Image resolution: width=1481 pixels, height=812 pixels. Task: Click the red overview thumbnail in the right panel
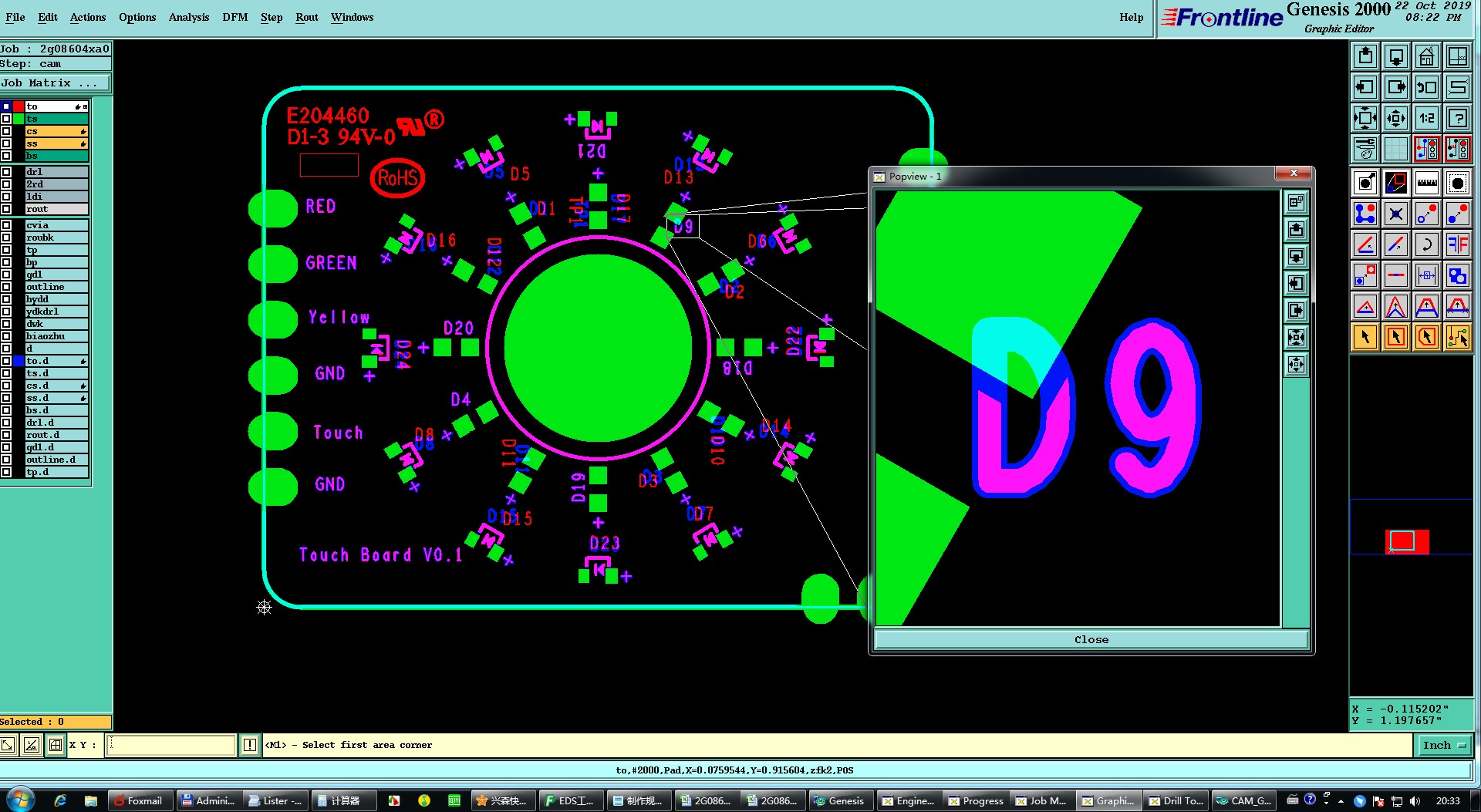(1407, 541)
